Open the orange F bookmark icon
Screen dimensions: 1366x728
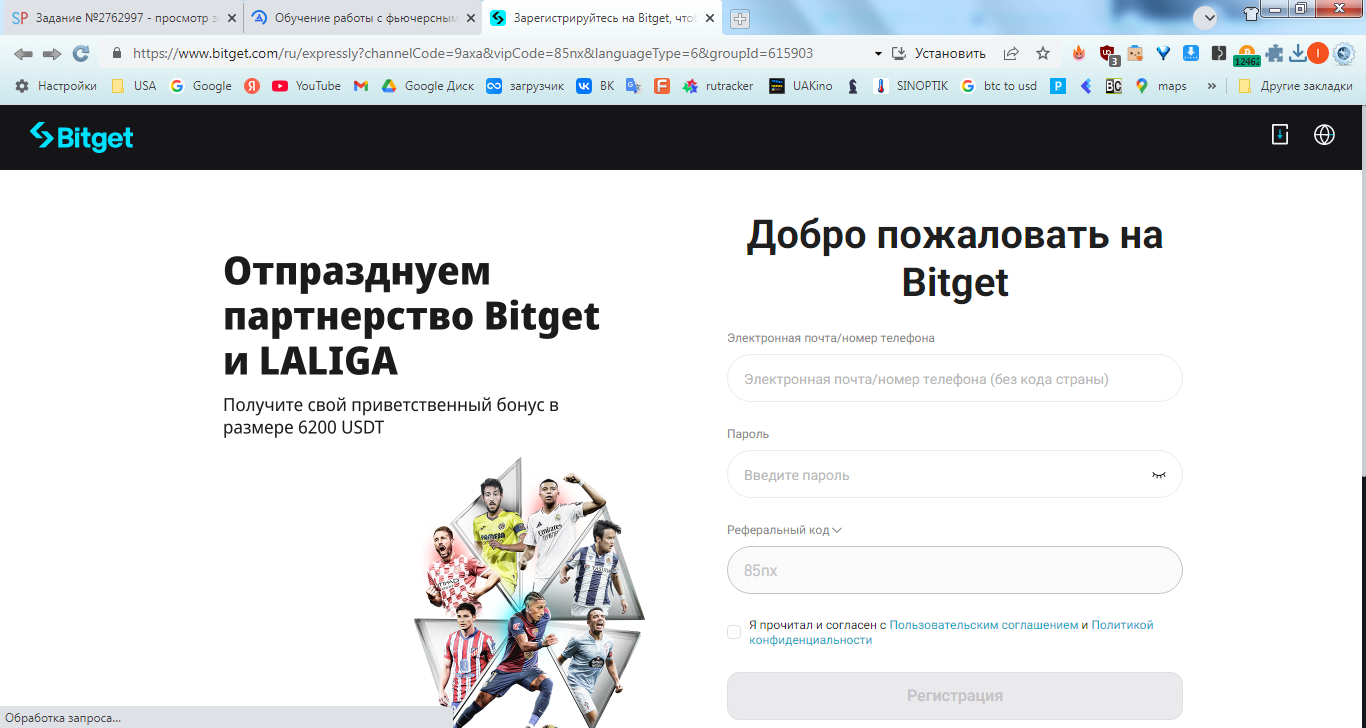coord(662,86)
